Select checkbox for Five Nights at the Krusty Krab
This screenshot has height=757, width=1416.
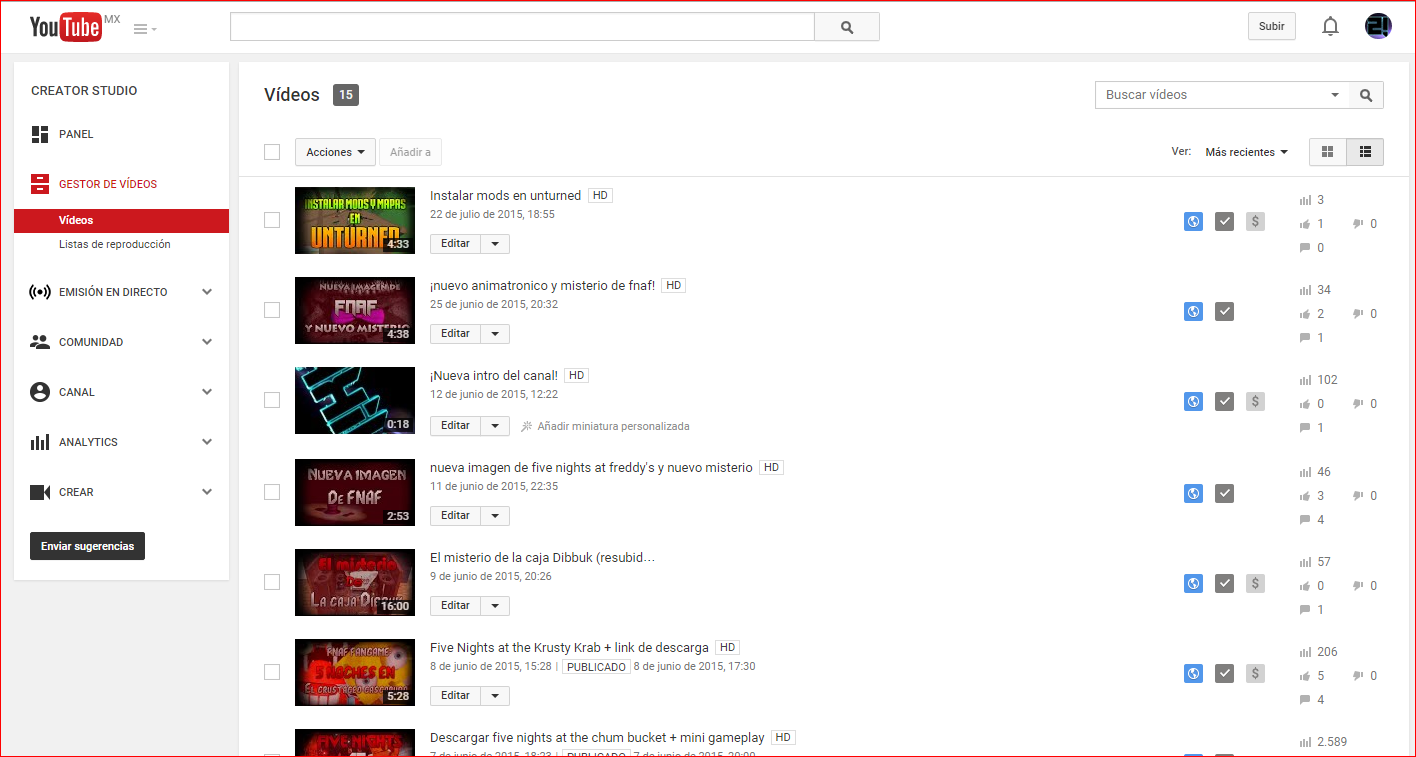point(272,672)
